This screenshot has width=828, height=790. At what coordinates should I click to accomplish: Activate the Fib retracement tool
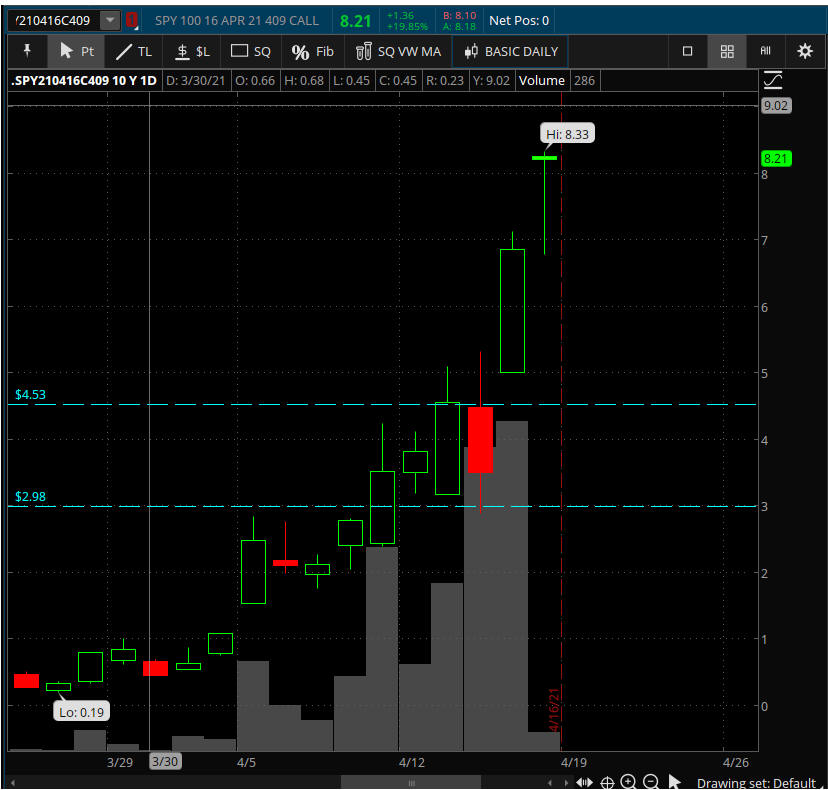click(x=312, y=51)
